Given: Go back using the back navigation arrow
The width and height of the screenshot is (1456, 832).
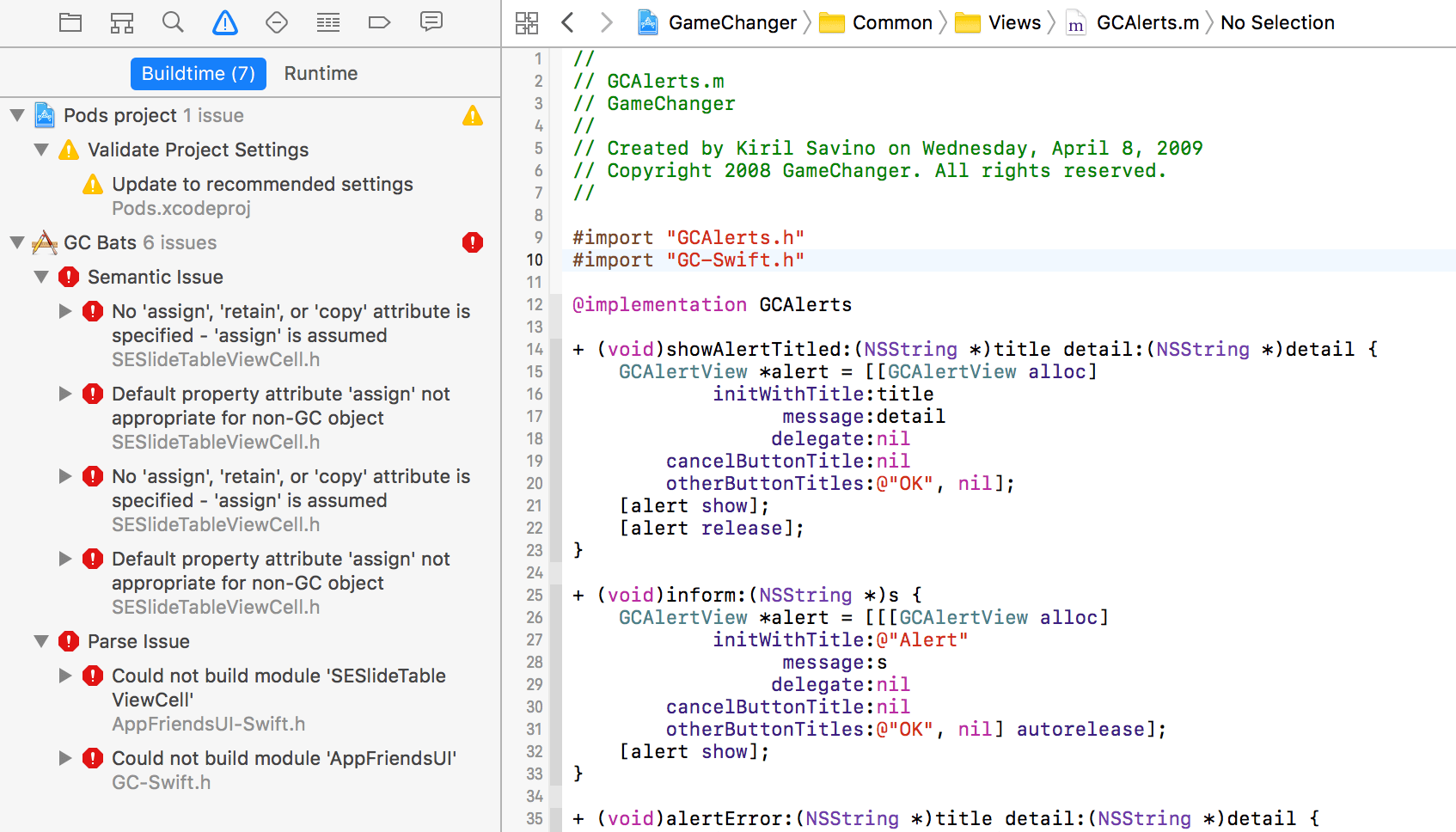Looking at the screenshot, I should [568, 23].
